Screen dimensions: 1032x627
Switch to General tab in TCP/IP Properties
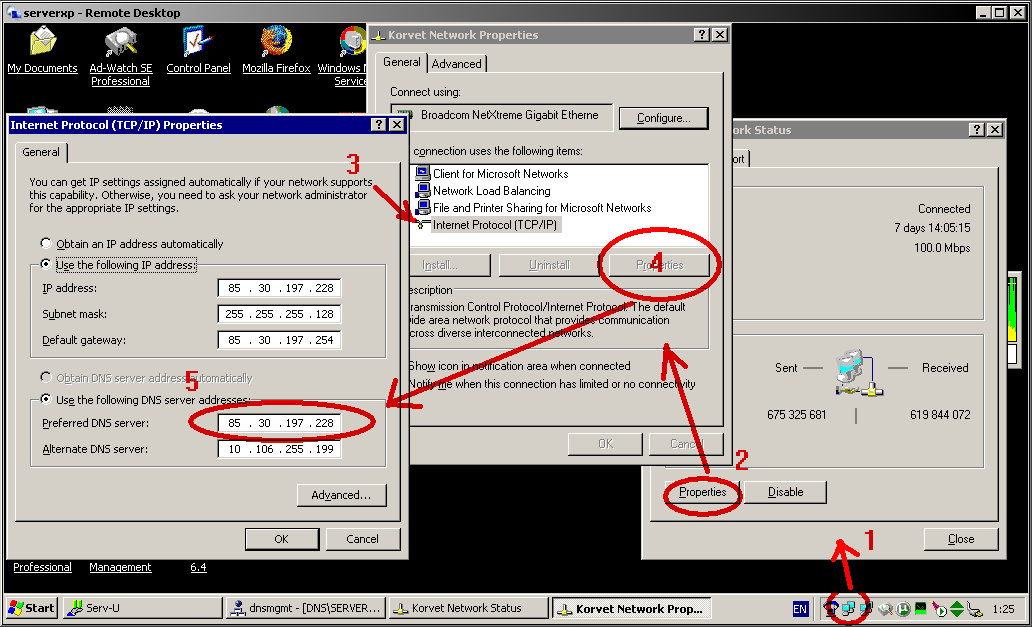(x=41, y=152)
